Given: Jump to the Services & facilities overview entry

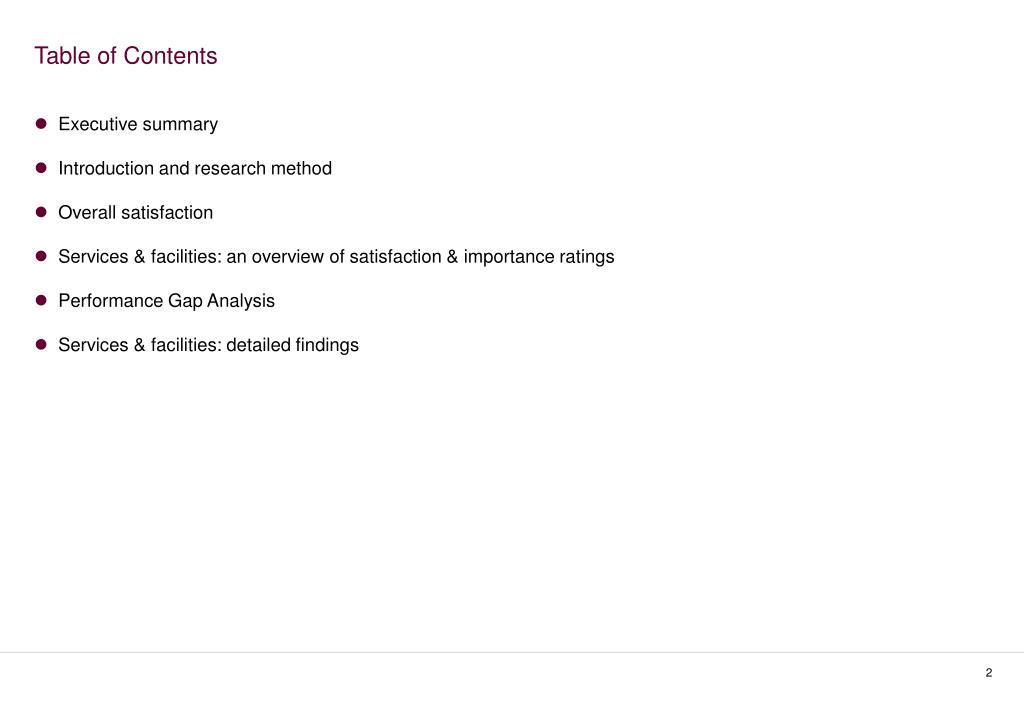Looking at the screenshot, I should pos(336,257).
